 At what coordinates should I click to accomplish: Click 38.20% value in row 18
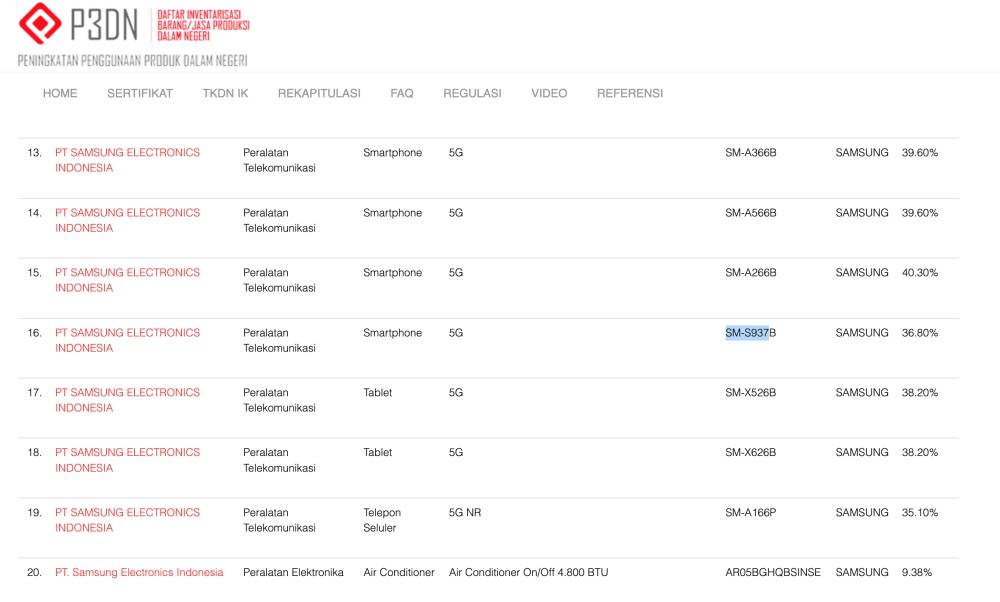click(x=920, y=452)
